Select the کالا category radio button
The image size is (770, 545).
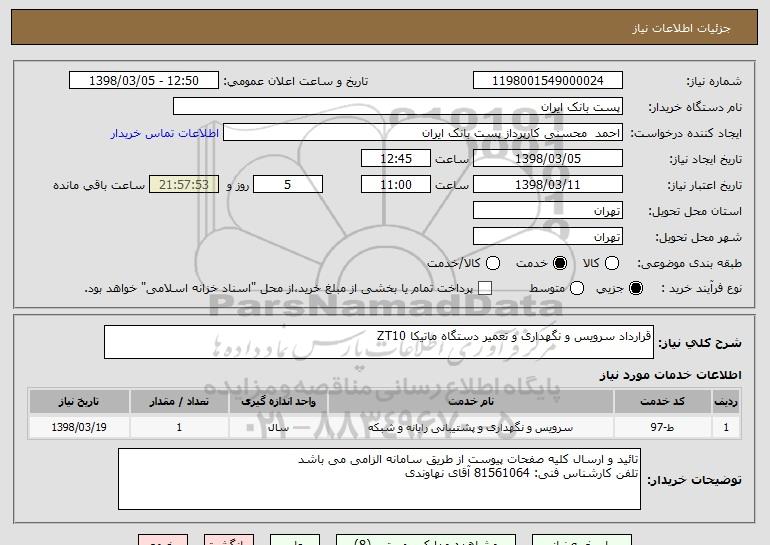pyautogui.click(x=611, y=263)
